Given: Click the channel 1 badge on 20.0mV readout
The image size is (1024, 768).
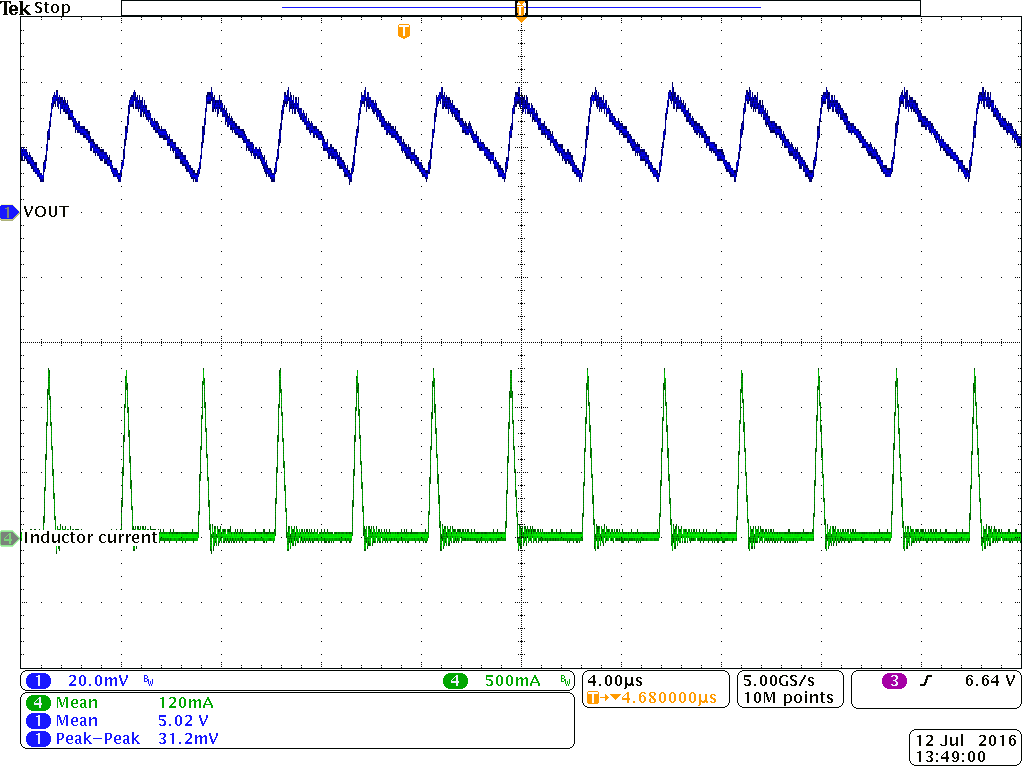Looking at the screenshot, I should click(38, 679).
